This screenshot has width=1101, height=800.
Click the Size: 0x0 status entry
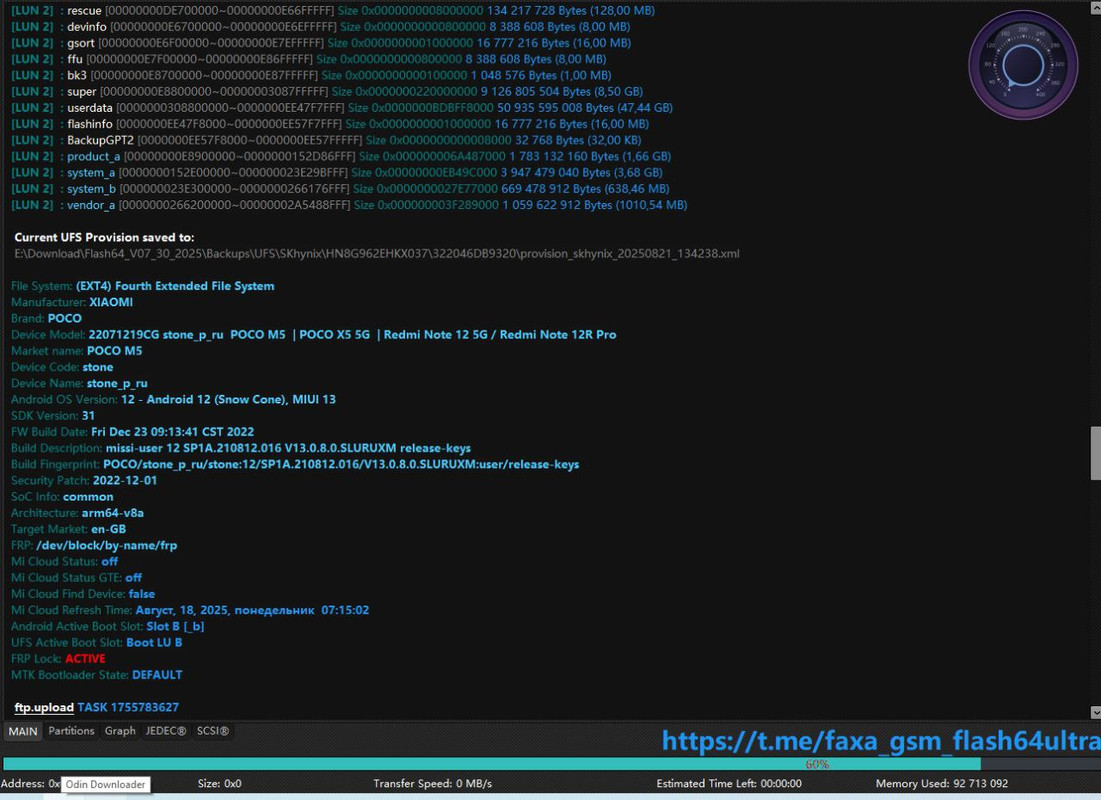click(x=220, y=783)
